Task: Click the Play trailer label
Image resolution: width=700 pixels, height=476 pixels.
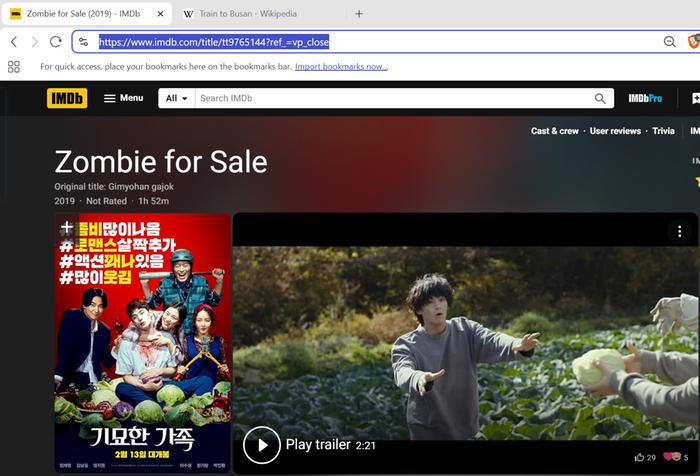Action: pos(318,444)
